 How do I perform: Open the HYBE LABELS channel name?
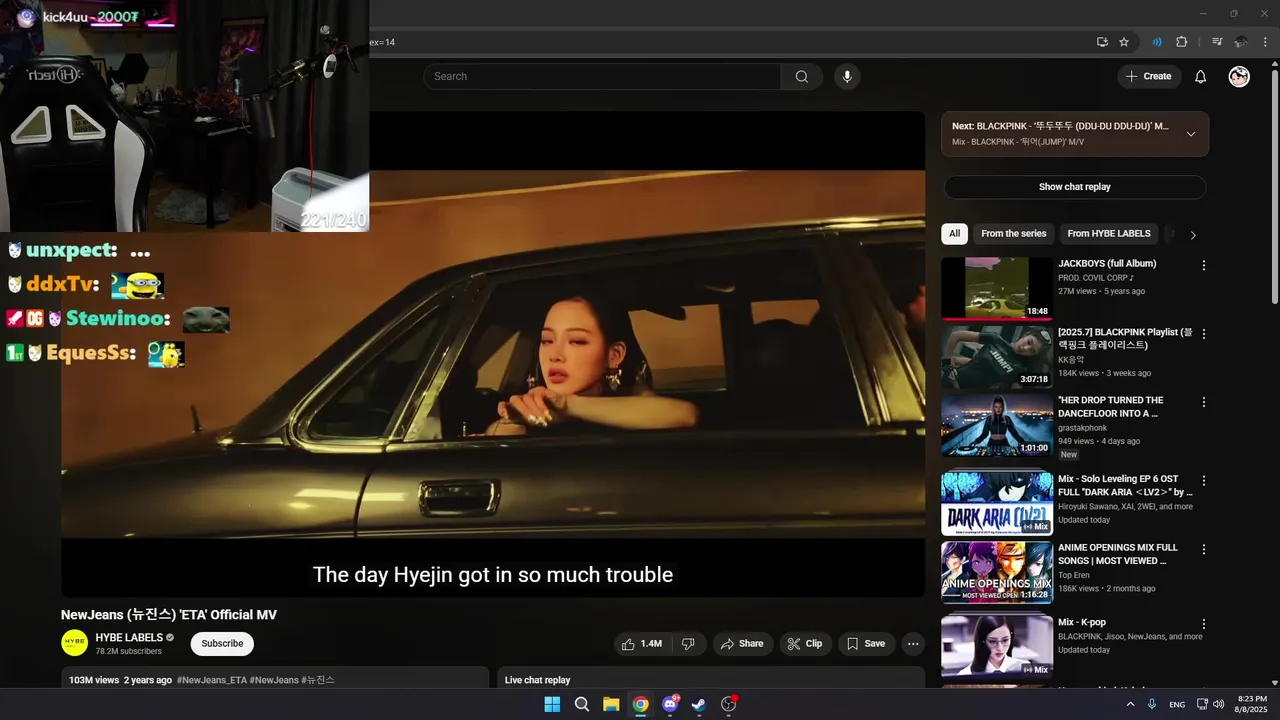(129, 638)
